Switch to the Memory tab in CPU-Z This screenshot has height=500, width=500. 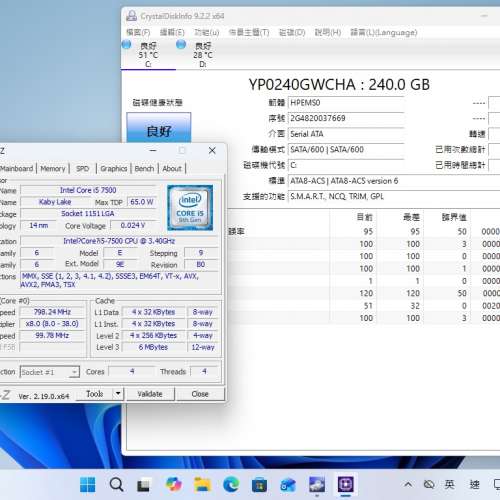point(53,169)
